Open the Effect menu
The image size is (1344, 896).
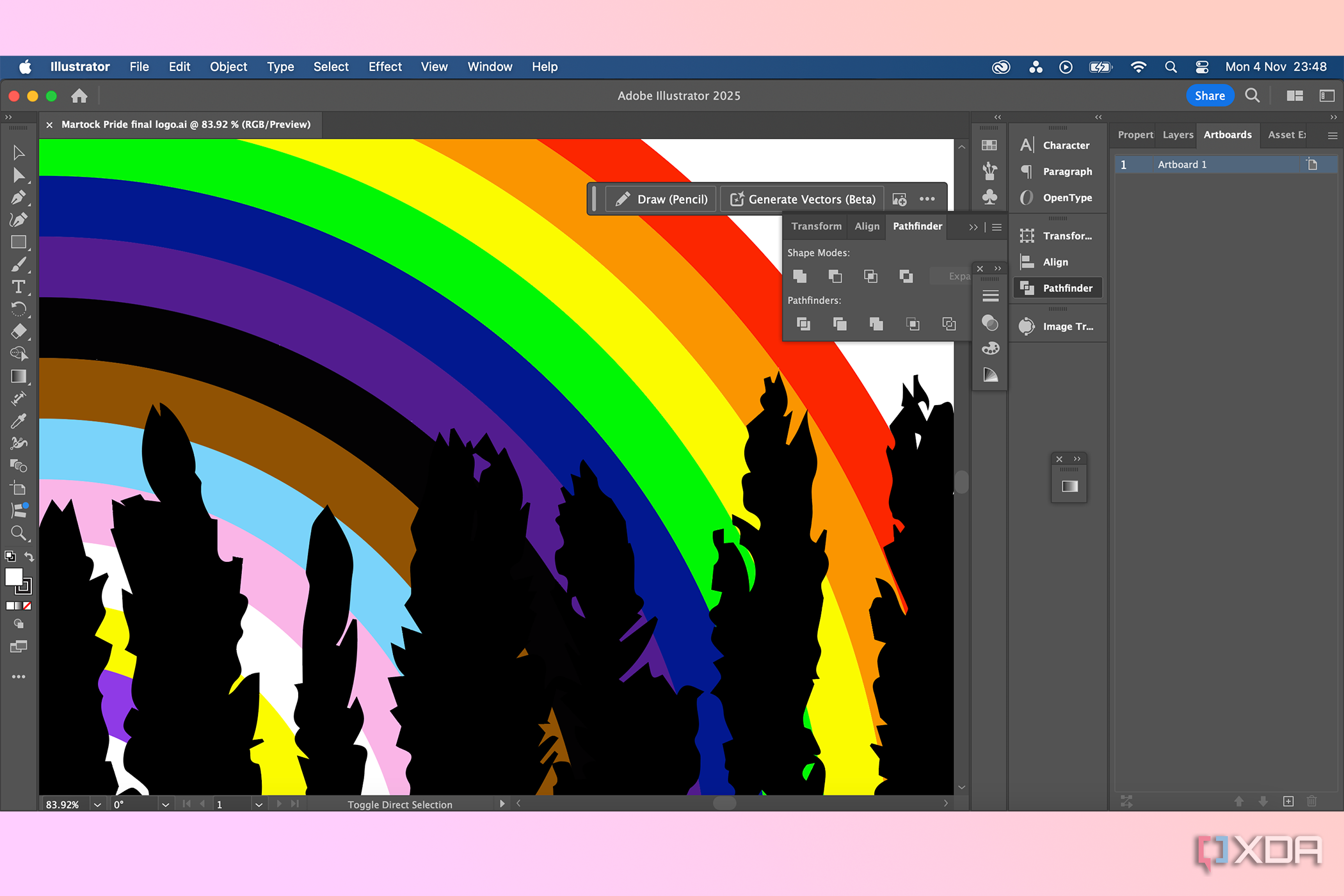[x=385, y=67]
